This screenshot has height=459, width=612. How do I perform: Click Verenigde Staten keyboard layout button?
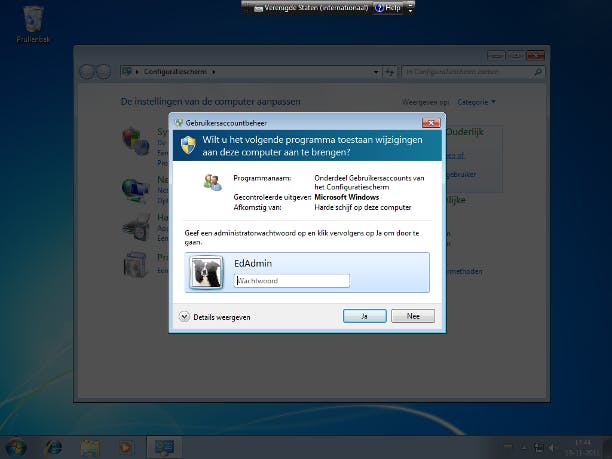(311, 7)
